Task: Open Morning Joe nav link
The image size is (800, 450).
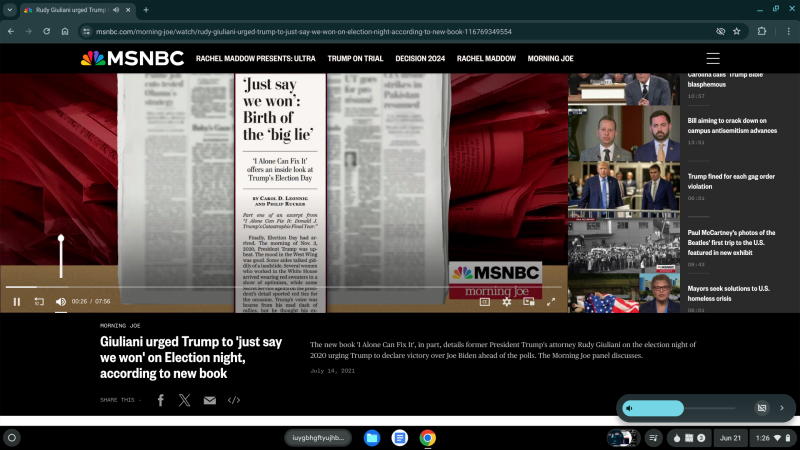Action: (551, 59)
